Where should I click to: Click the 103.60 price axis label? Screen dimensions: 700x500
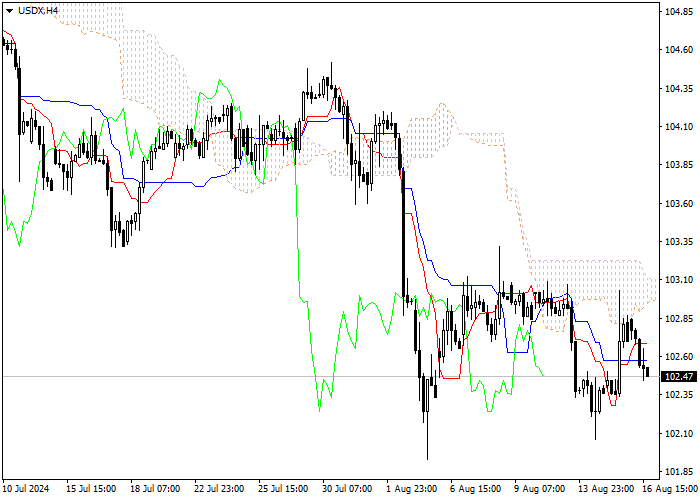679,204
